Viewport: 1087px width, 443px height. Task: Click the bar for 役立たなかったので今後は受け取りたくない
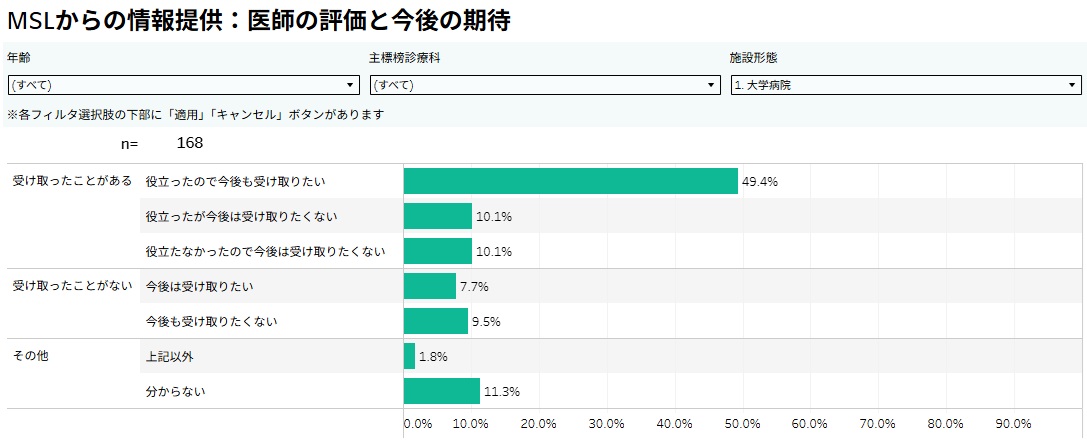click(437, 251)
